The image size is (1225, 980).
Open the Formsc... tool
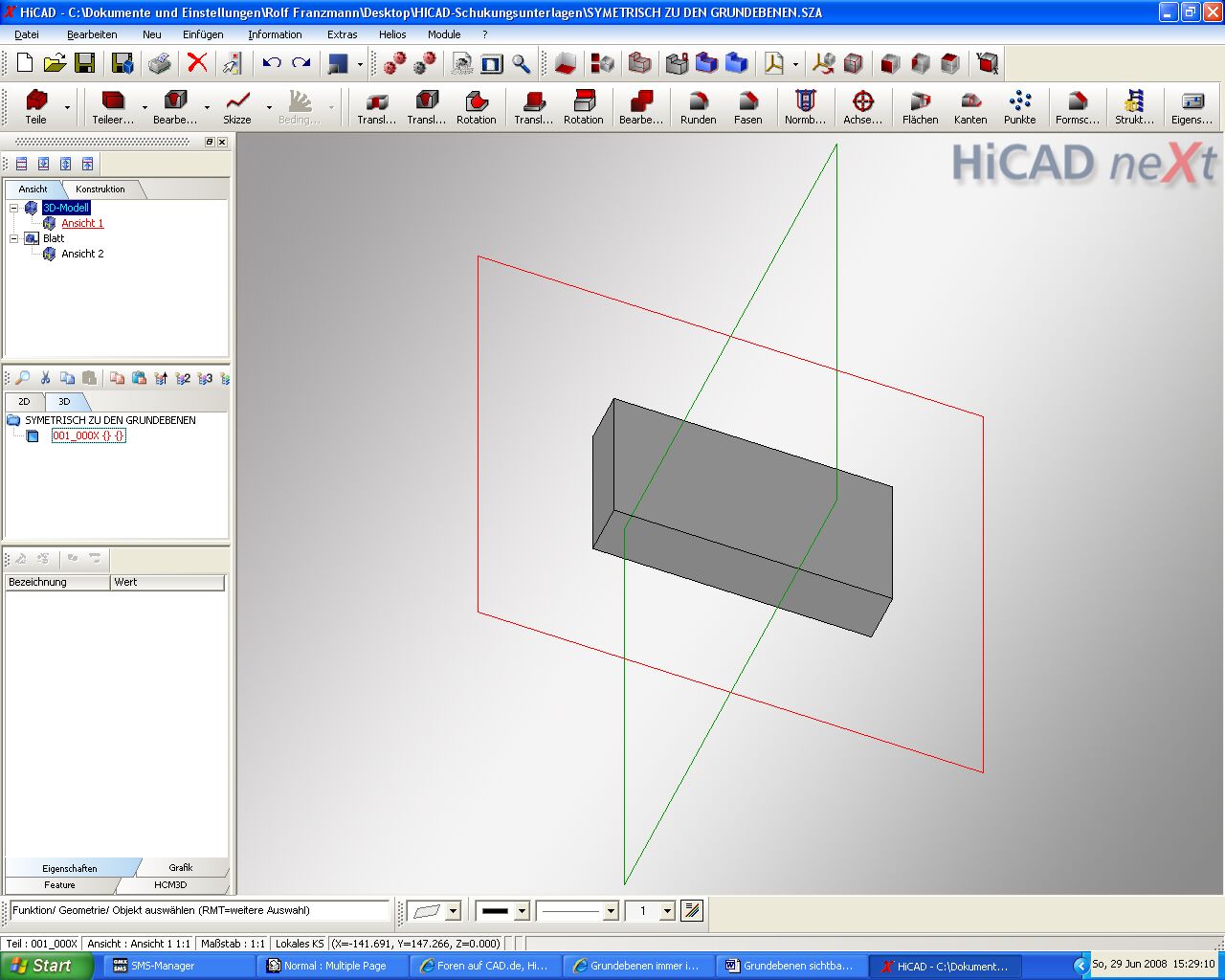click(x=1078, y=106)
